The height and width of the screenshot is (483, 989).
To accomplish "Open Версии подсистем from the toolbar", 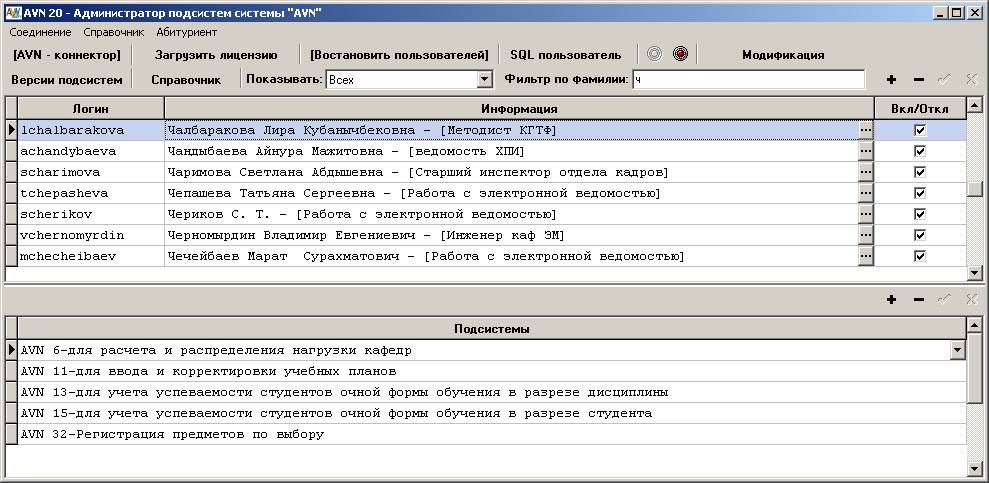I will coord(67,80).
